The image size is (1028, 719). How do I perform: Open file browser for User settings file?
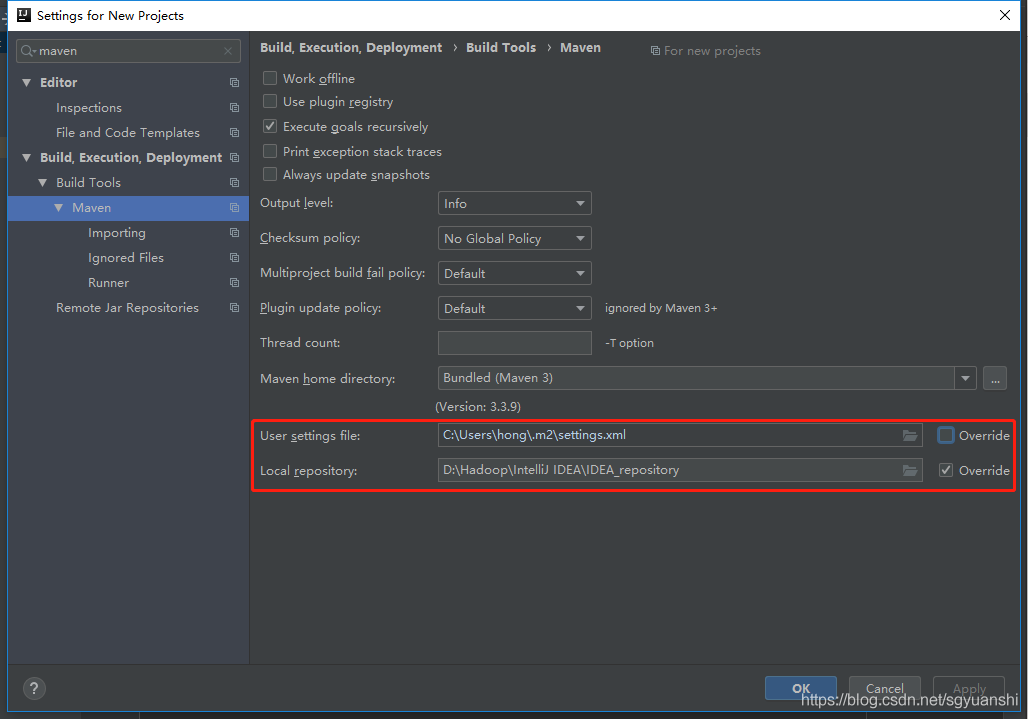[909, 435]
